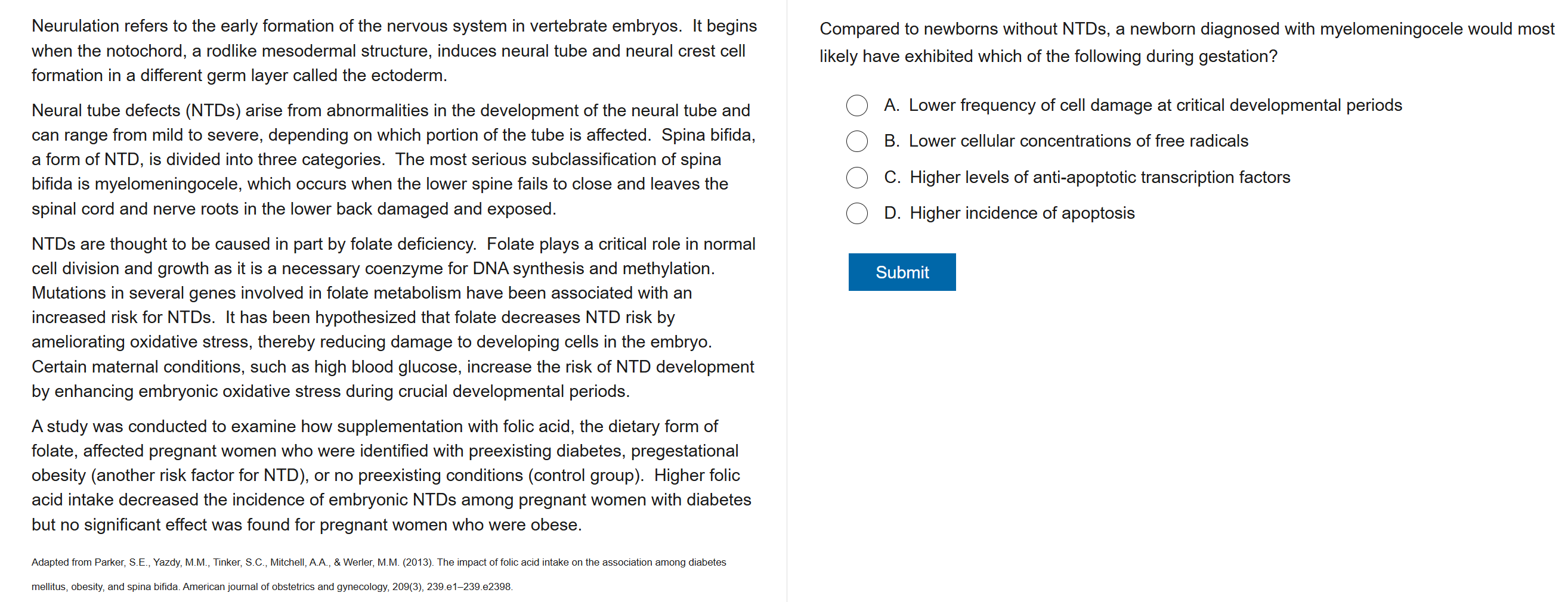The width and height of the screenshot is (1568, 602).
Task: Click answer text "Higher incidence of apoptosis"
Action: click(1022, 213)
